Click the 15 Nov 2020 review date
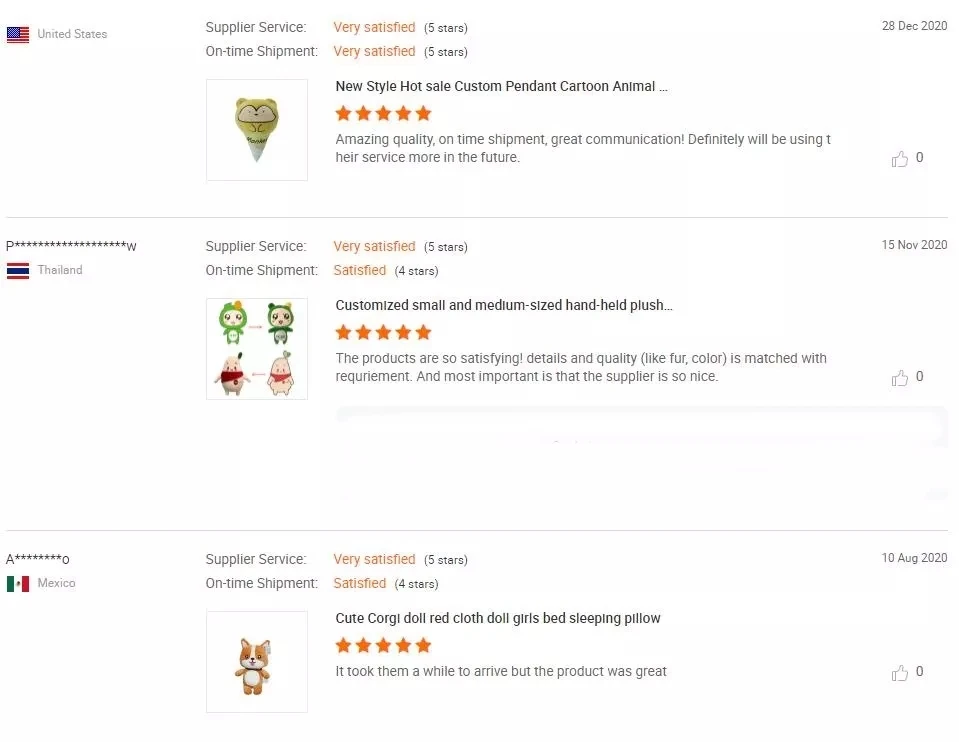Image resolution: width=959 pixels, height=742 pixels. click(x=914, y=245)
